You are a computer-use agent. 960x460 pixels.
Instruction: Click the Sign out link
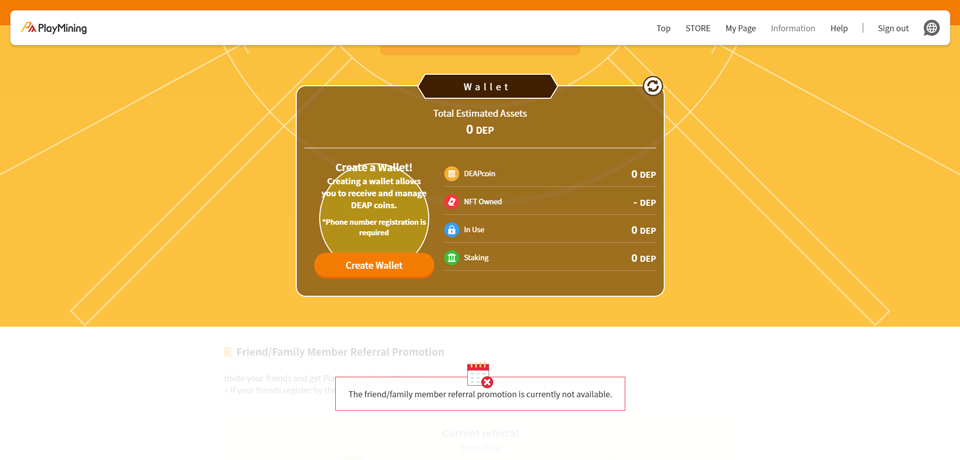(x=893, y=28)
